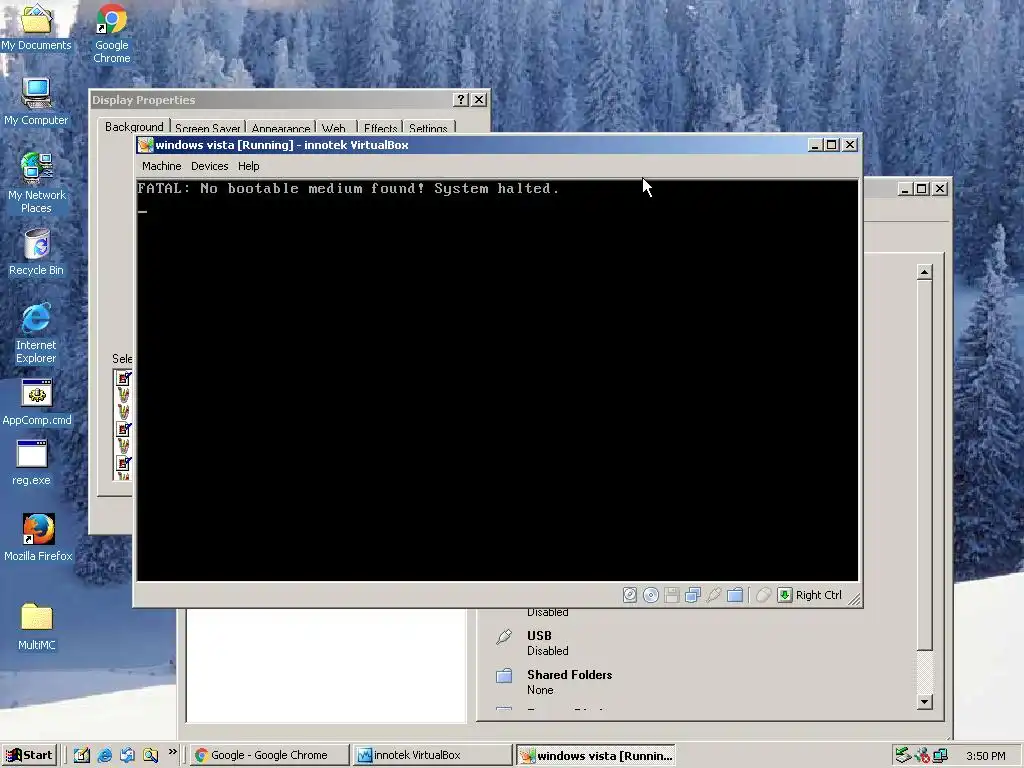Click the hard disk activity icon in VirtualBox status bar
1024x768 pixels.
pyautogui.click(x=630, y=595)
